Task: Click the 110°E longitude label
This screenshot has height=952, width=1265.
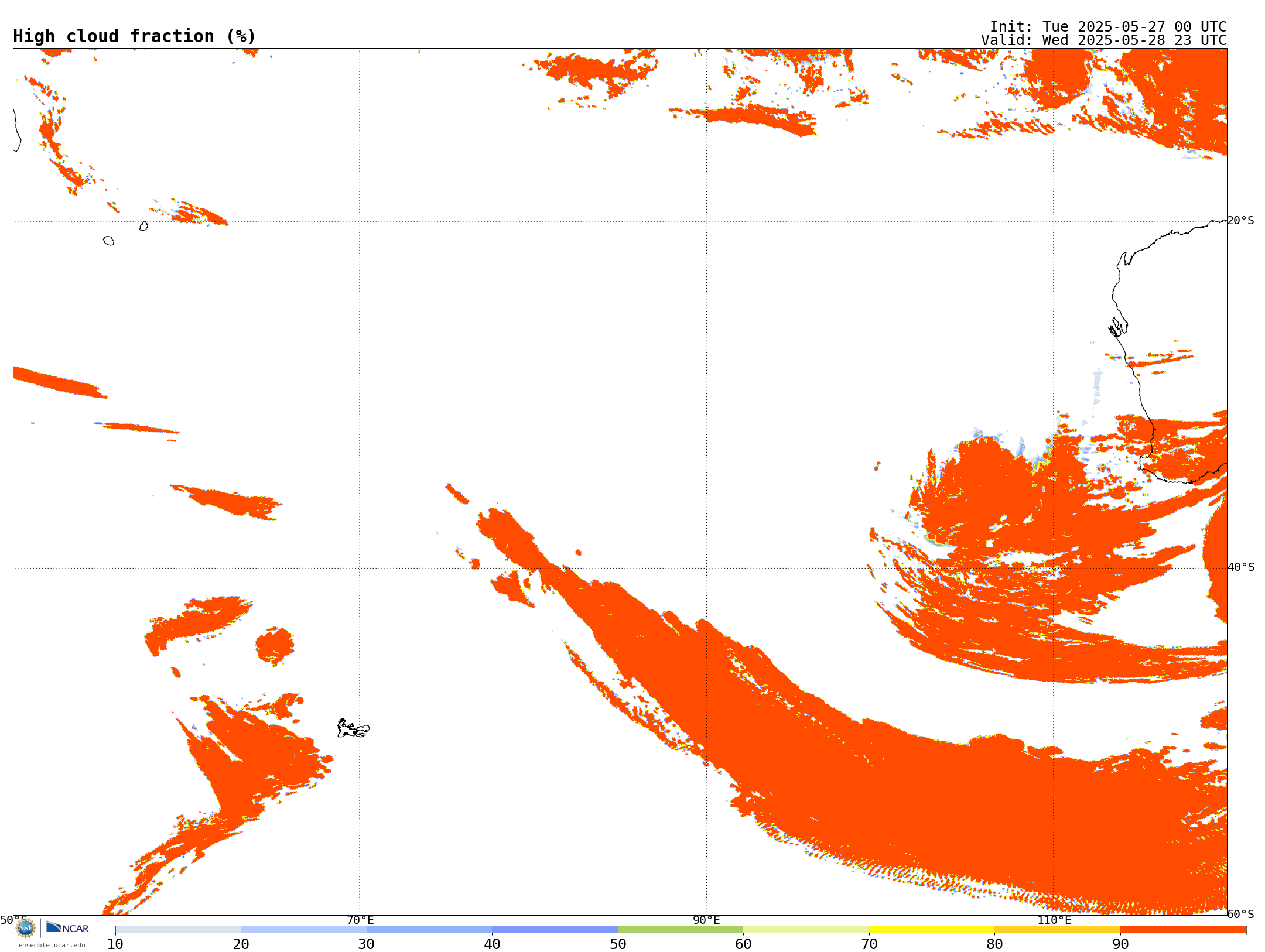Action: 1054,920
